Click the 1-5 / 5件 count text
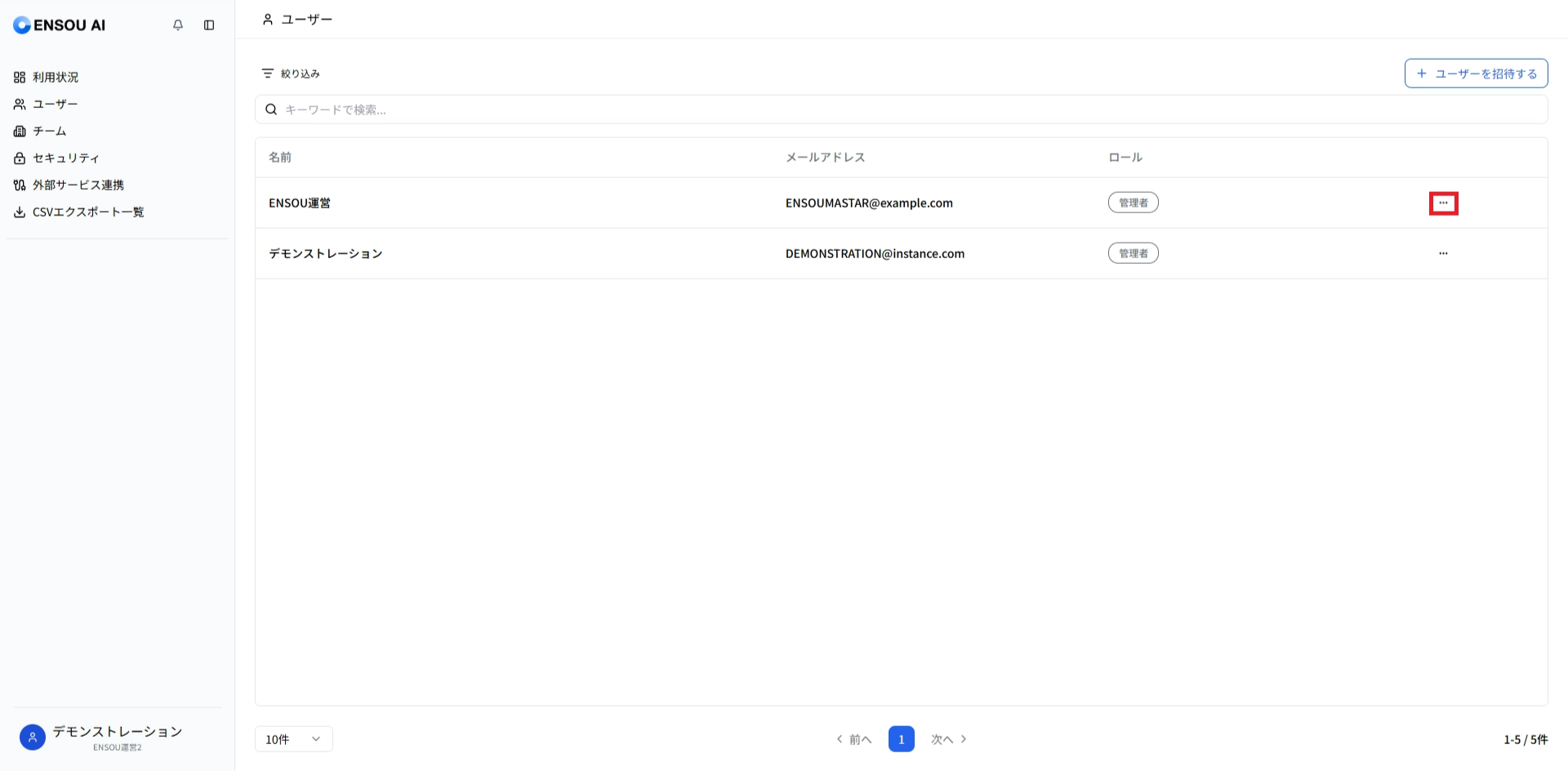Screen dimensions: 1568x771 coord(1526,739)
